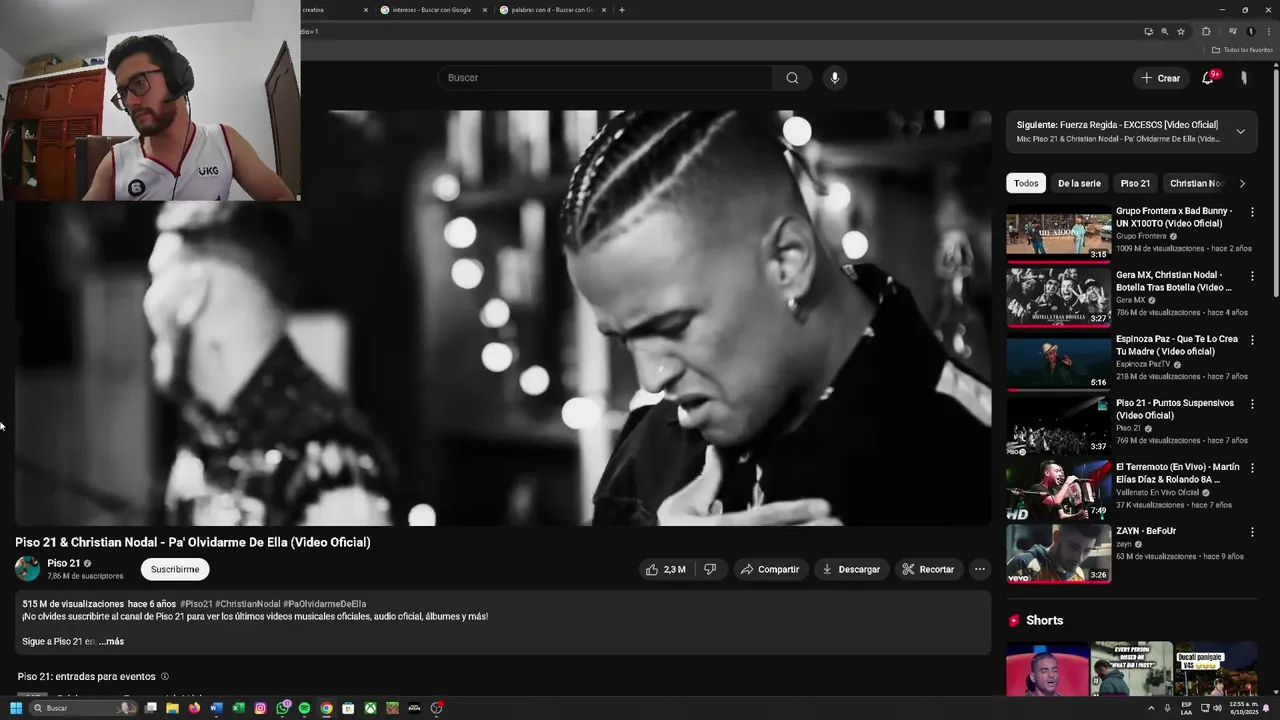1280x720 pixels.
Task: Click the Recortar clip button
Action: (x=928, y=569)
